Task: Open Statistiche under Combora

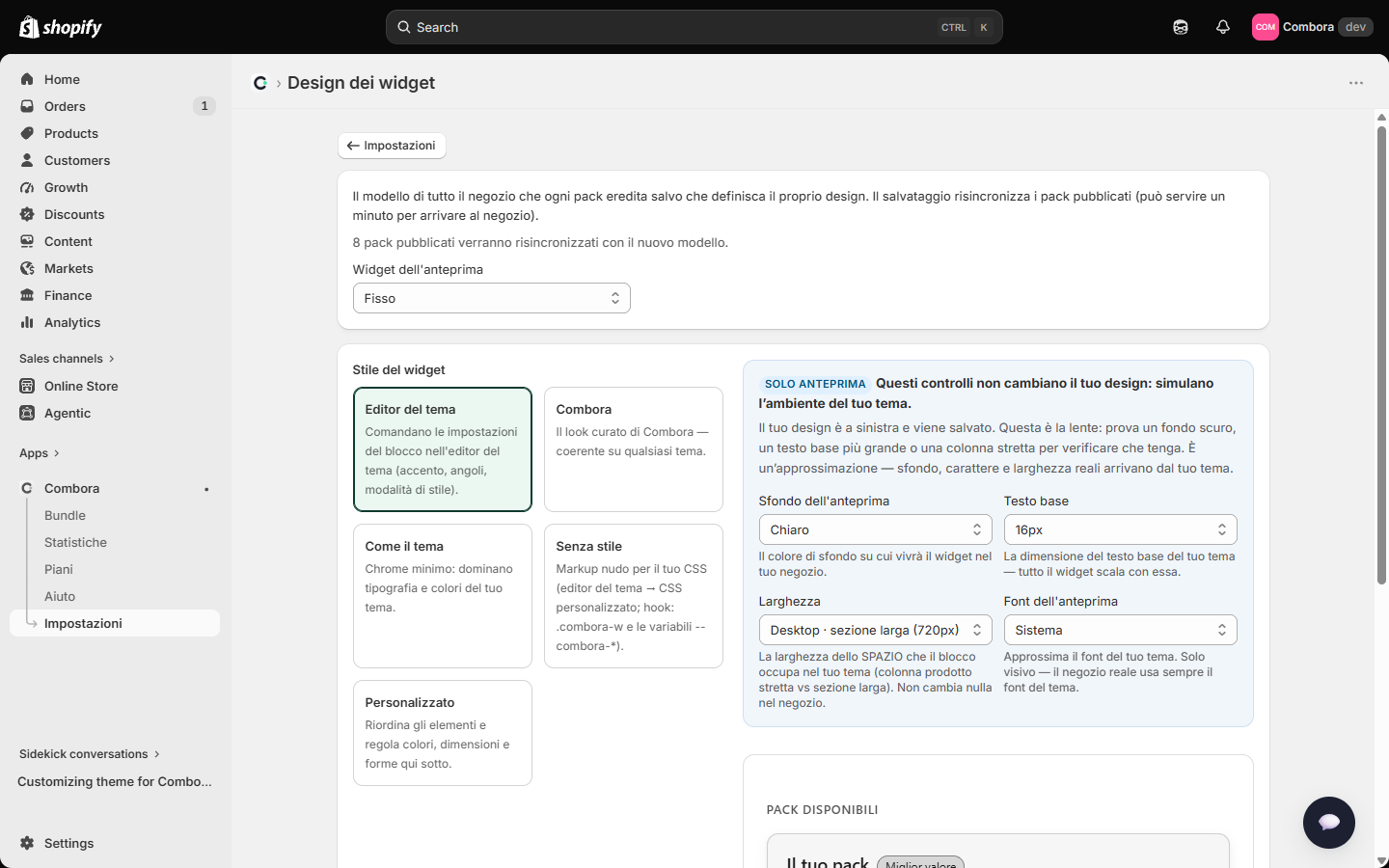Action: coord(75,542)
